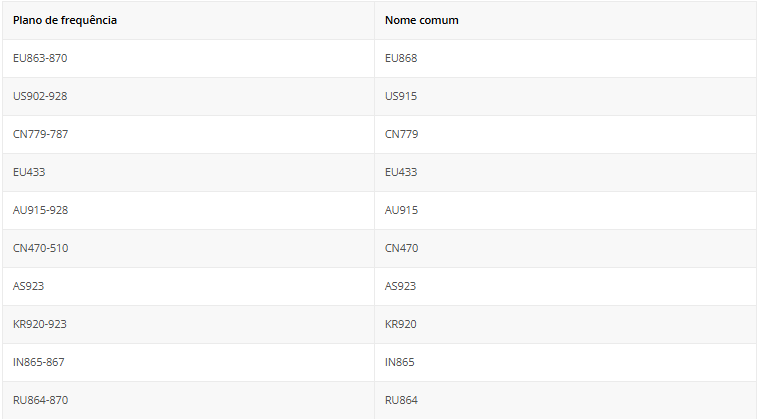Select the KR920-923 frequency plan cell

(40, 324)
